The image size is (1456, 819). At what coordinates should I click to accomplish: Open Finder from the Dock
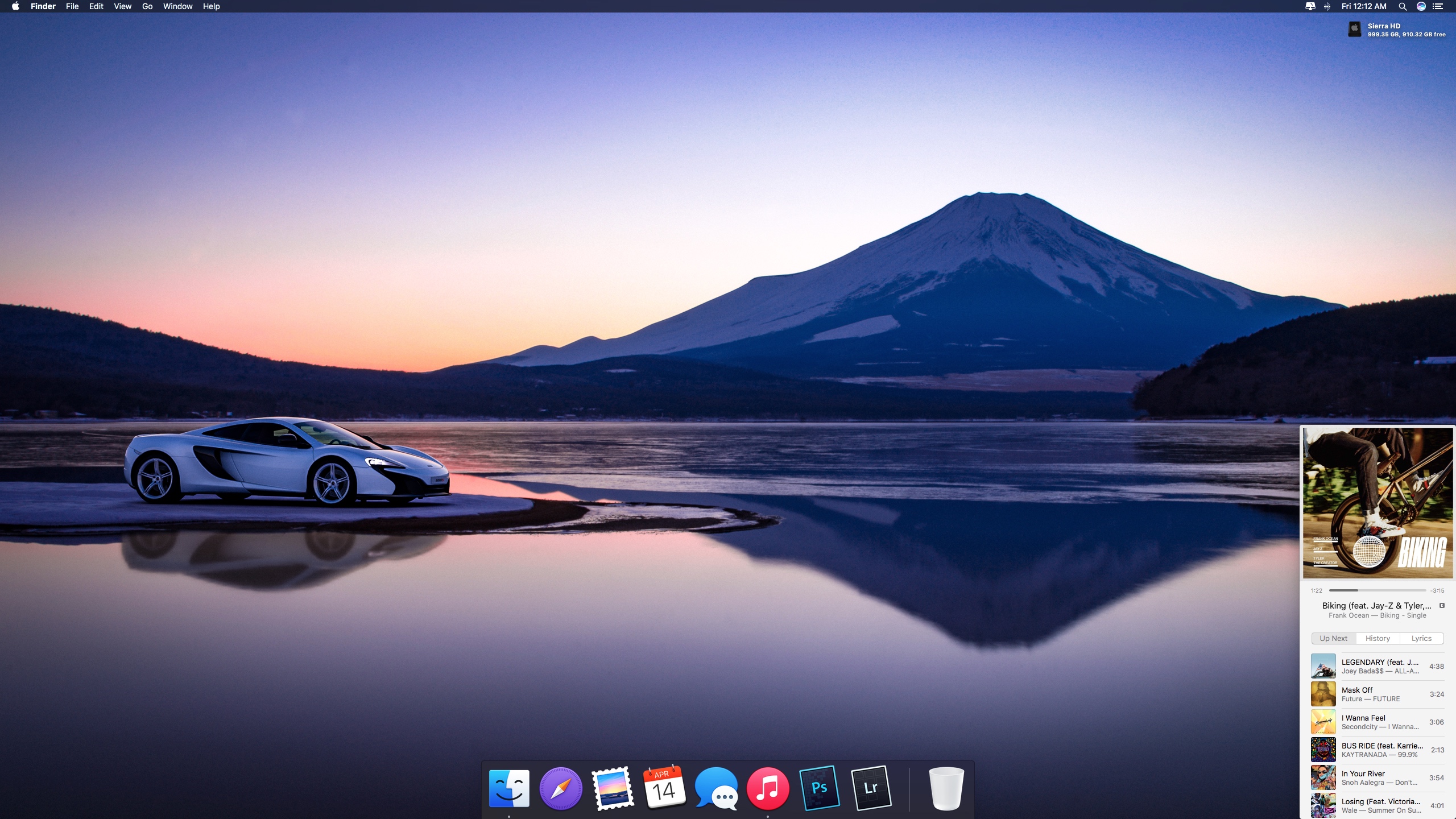(509, 788)
